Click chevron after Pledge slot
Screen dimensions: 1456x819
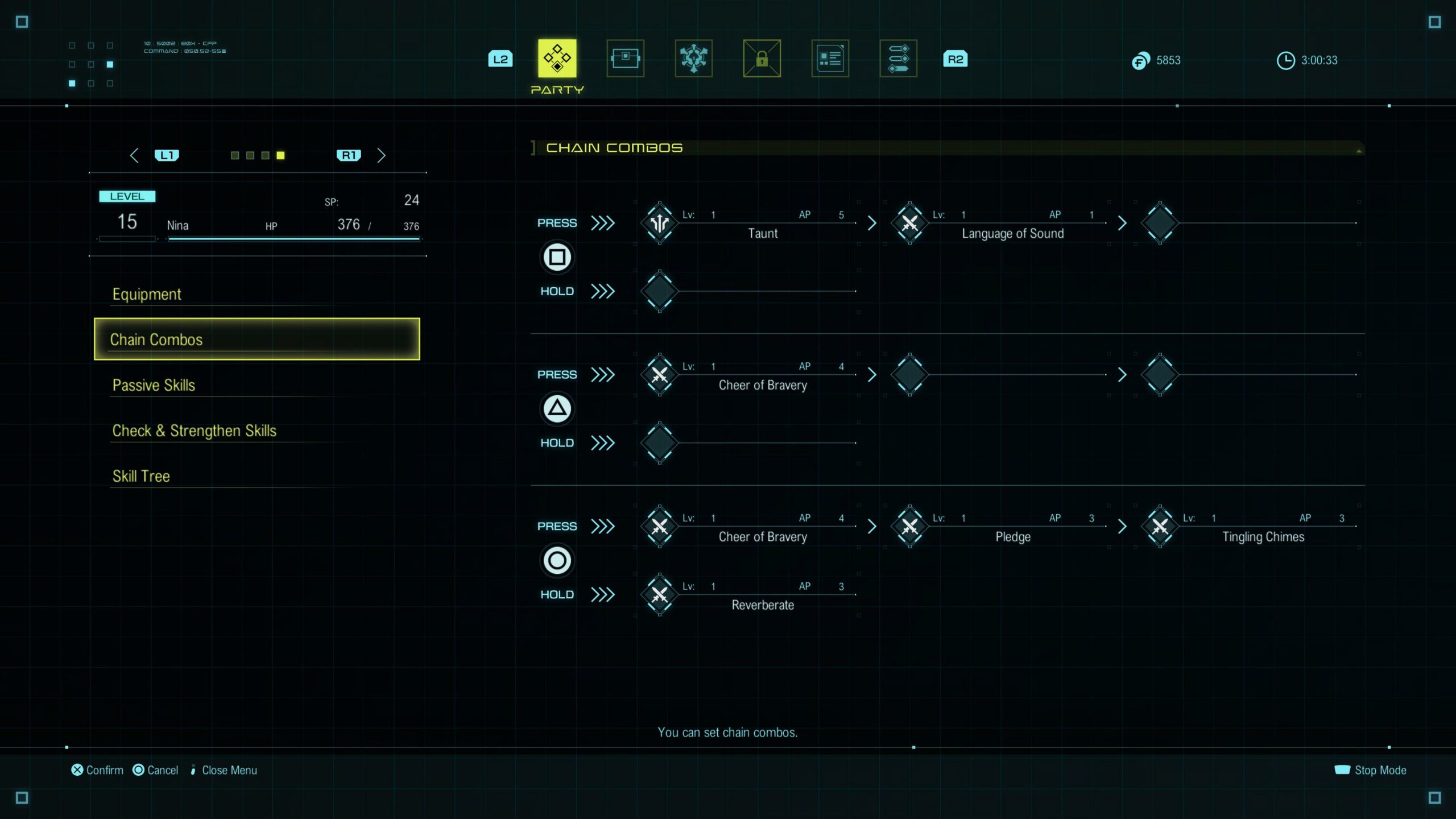click(1122, 527)
